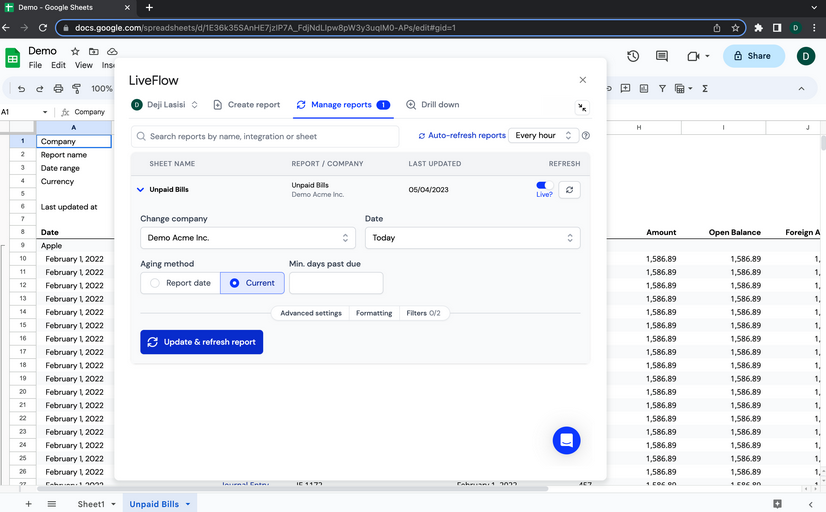Screen dimensions: 826x512
Task: Open the View menu
Action: coord(83,65)
